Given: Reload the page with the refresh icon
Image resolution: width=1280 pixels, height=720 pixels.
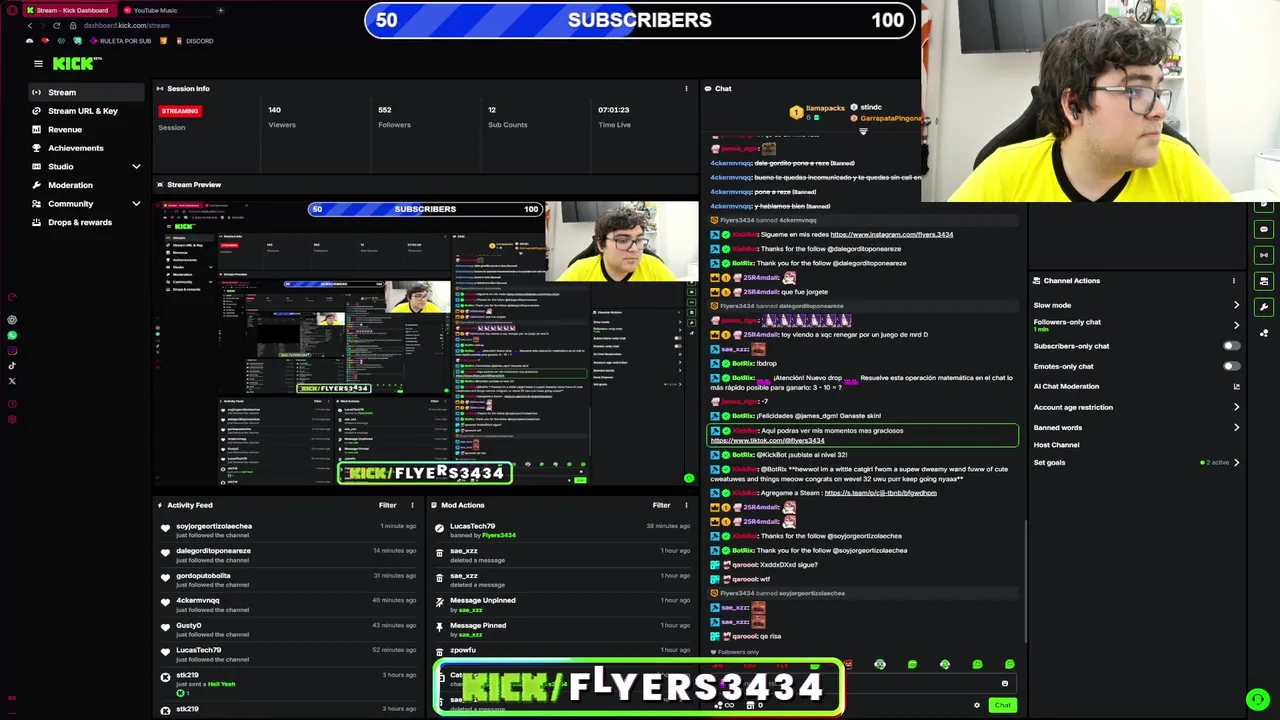Looking at the screenshot, I should (56, 25).
